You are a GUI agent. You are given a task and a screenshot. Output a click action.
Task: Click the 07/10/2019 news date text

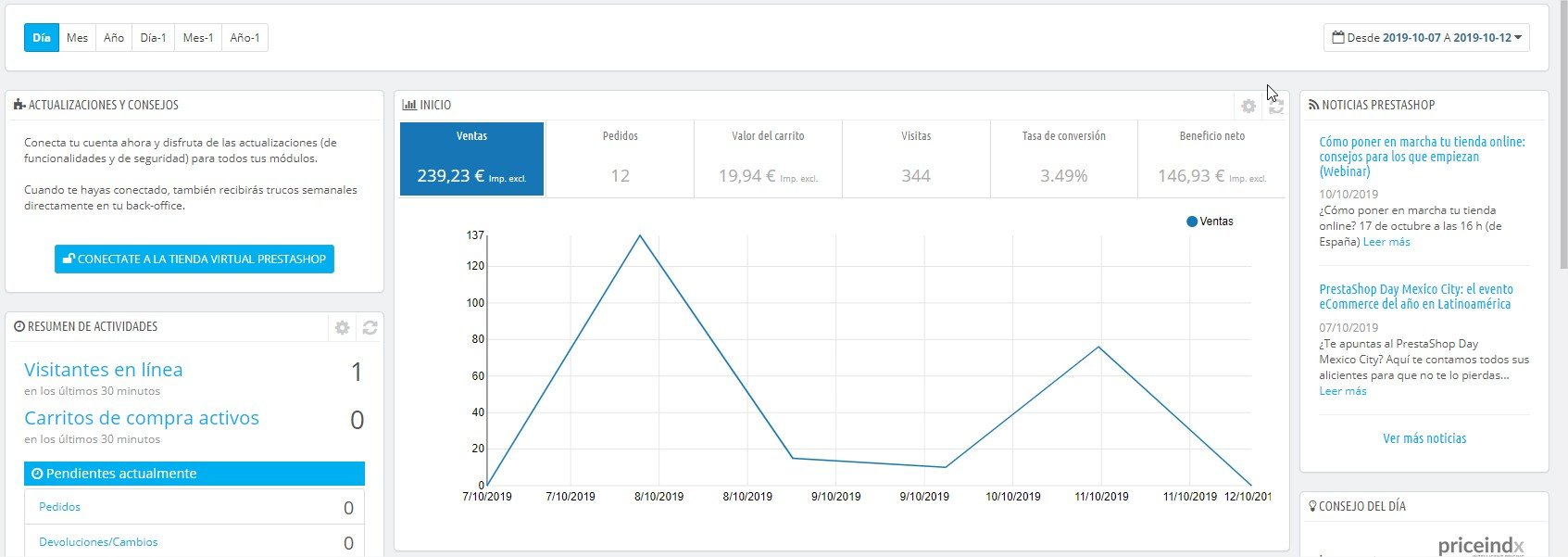pyautogui.click(x=1348, y=328)
